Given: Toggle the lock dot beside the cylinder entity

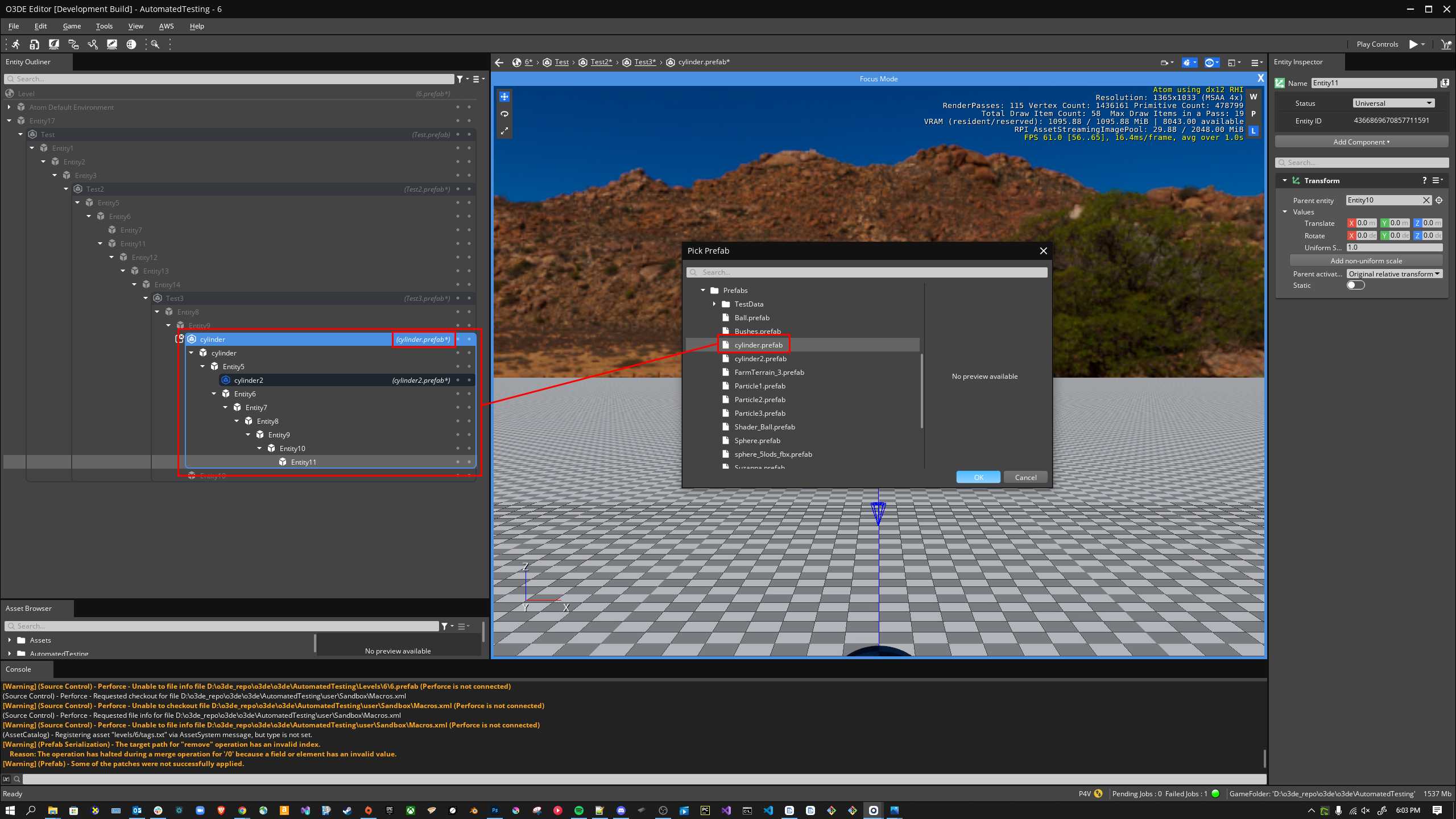Looking at the screenshot, I should point(468,339).
